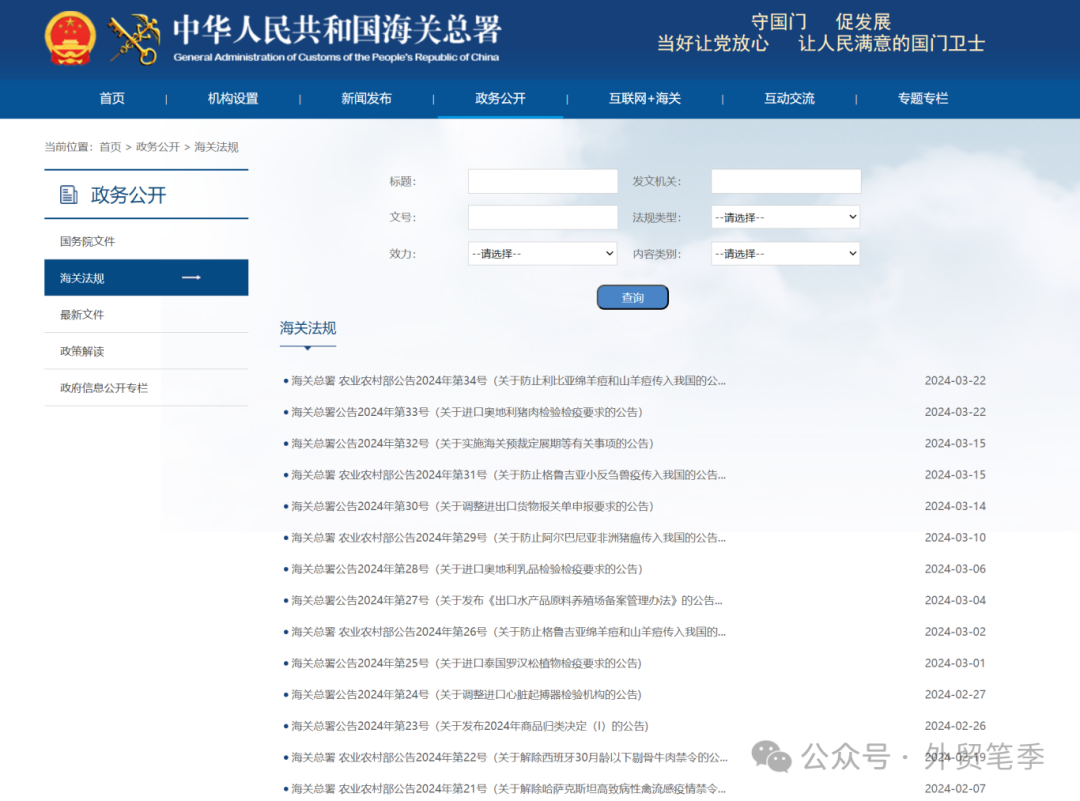Open announcement 2024年第21号 about Kazakhstan avian flu
Image resolution: width=1080 pixels, height=801 pixels.
pyautogui.click(x=508, y=789)
